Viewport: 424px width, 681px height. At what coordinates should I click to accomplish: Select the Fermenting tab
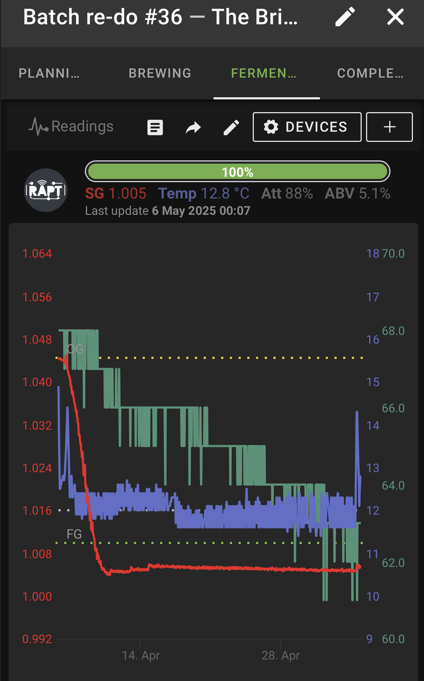tap(264, 73)
